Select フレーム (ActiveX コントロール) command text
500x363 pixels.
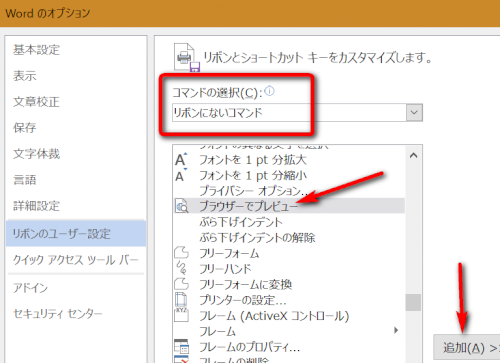(x=274, y=315)
